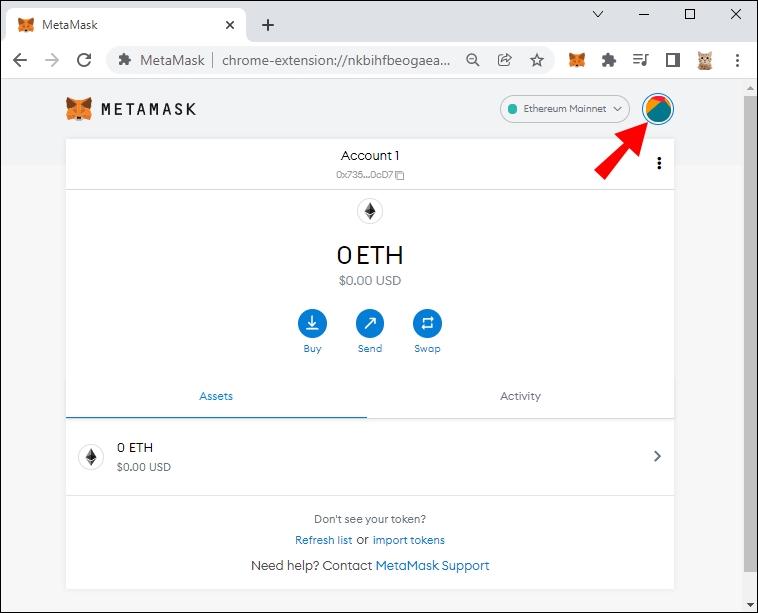Open the MetaMask extension fox icon in toolbar

point(577,60)
